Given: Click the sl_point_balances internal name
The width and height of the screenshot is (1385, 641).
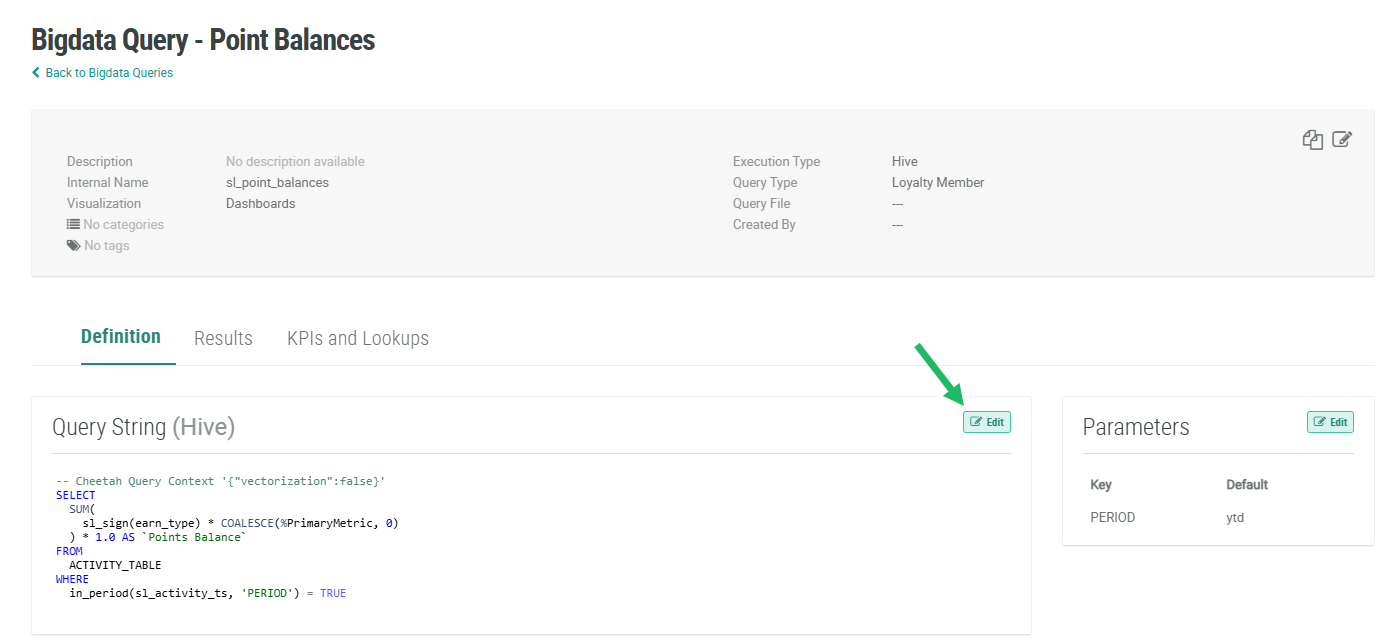Looking at the screenshot, I should coord(277,183).
